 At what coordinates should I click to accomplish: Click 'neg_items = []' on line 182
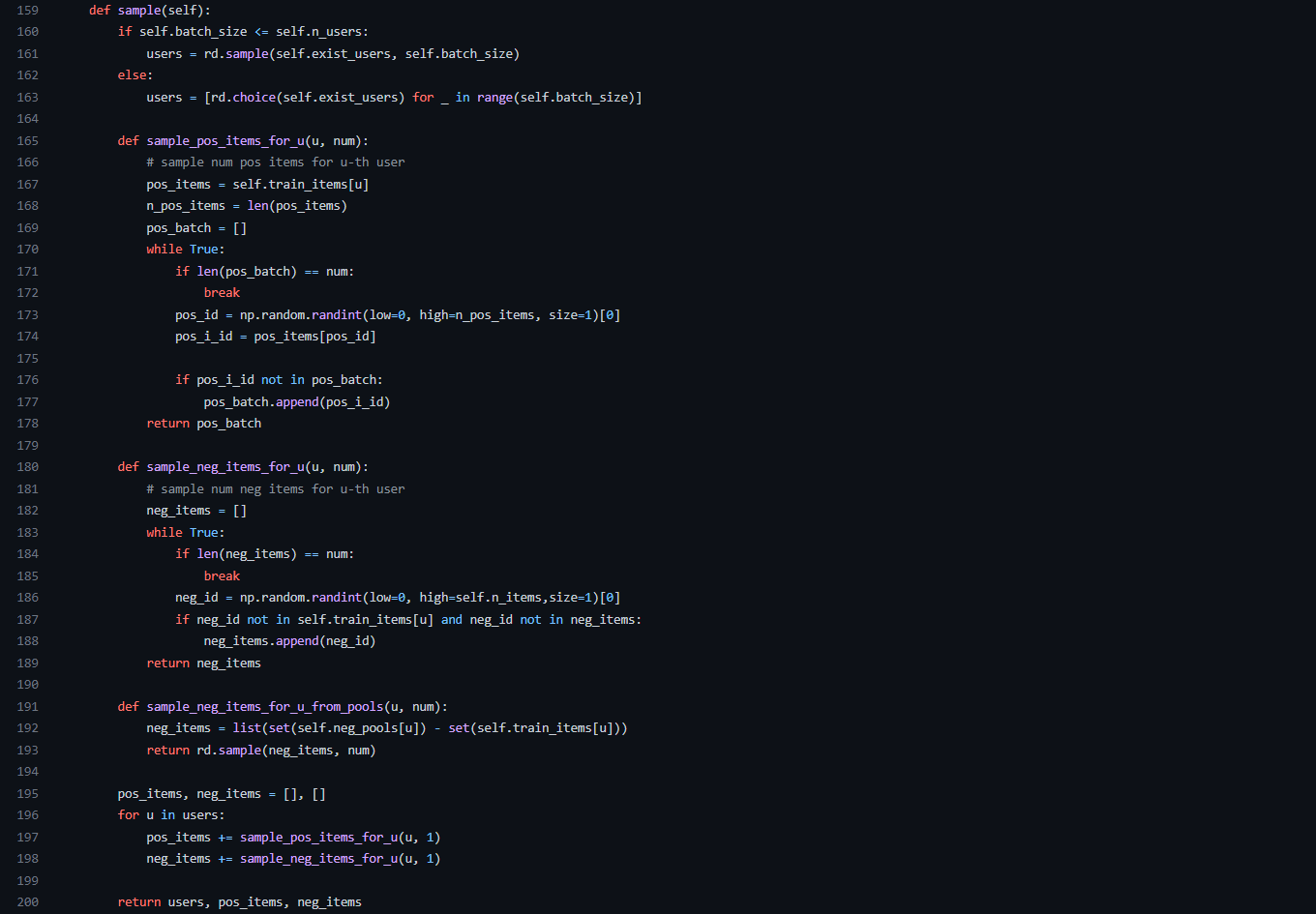click(197, 511)
